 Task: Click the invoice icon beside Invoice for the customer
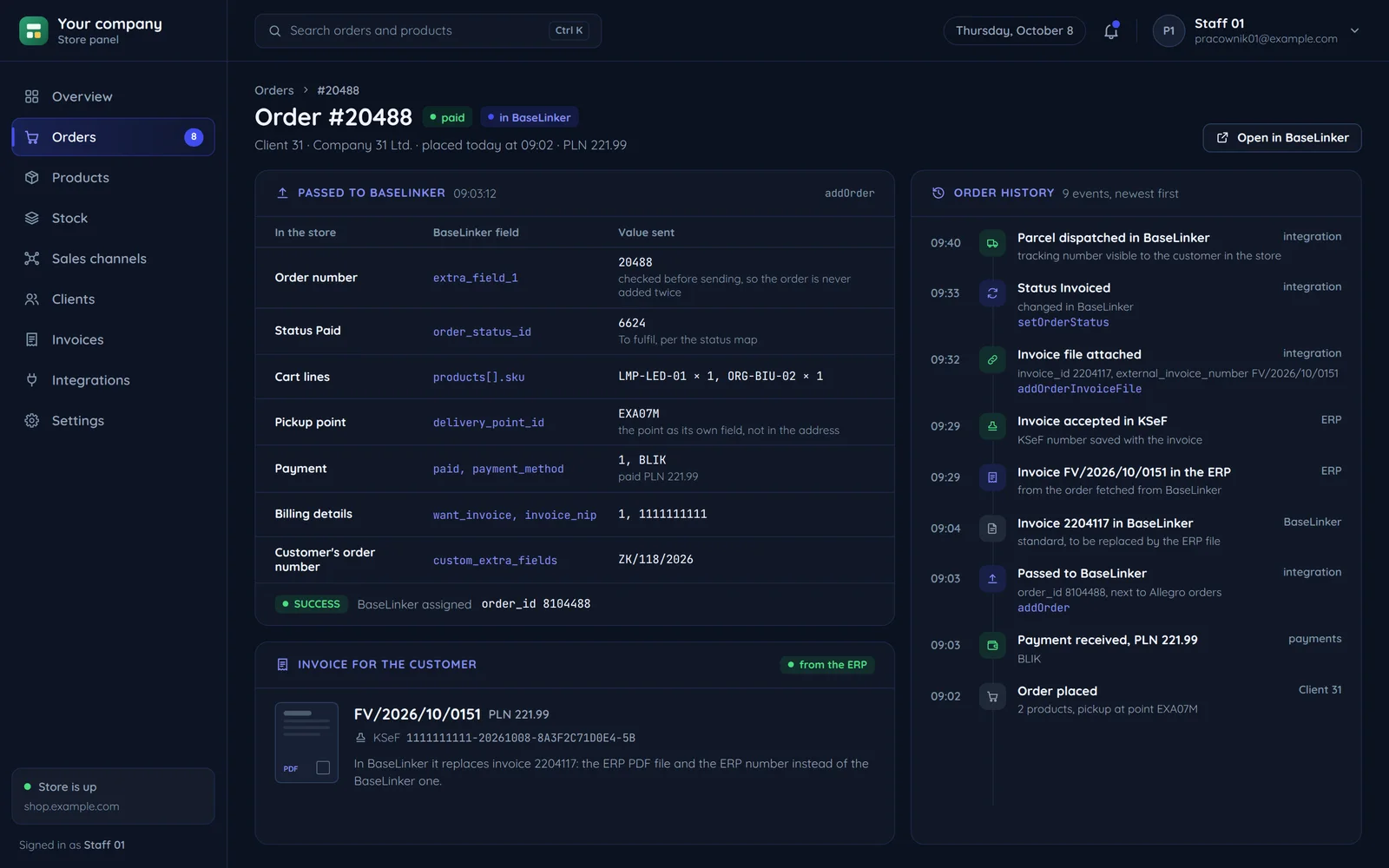click(x=282, y=665)
